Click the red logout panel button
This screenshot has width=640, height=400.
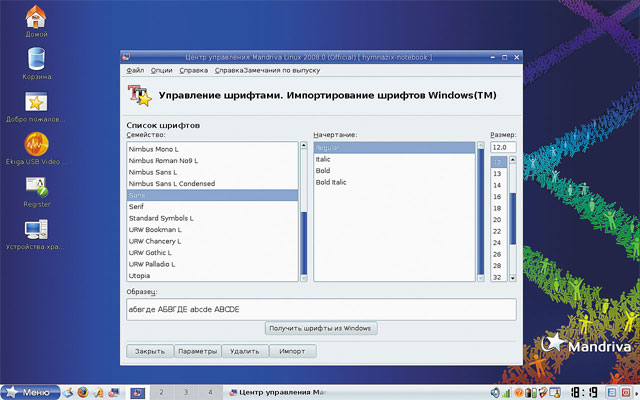click(625, 393)
